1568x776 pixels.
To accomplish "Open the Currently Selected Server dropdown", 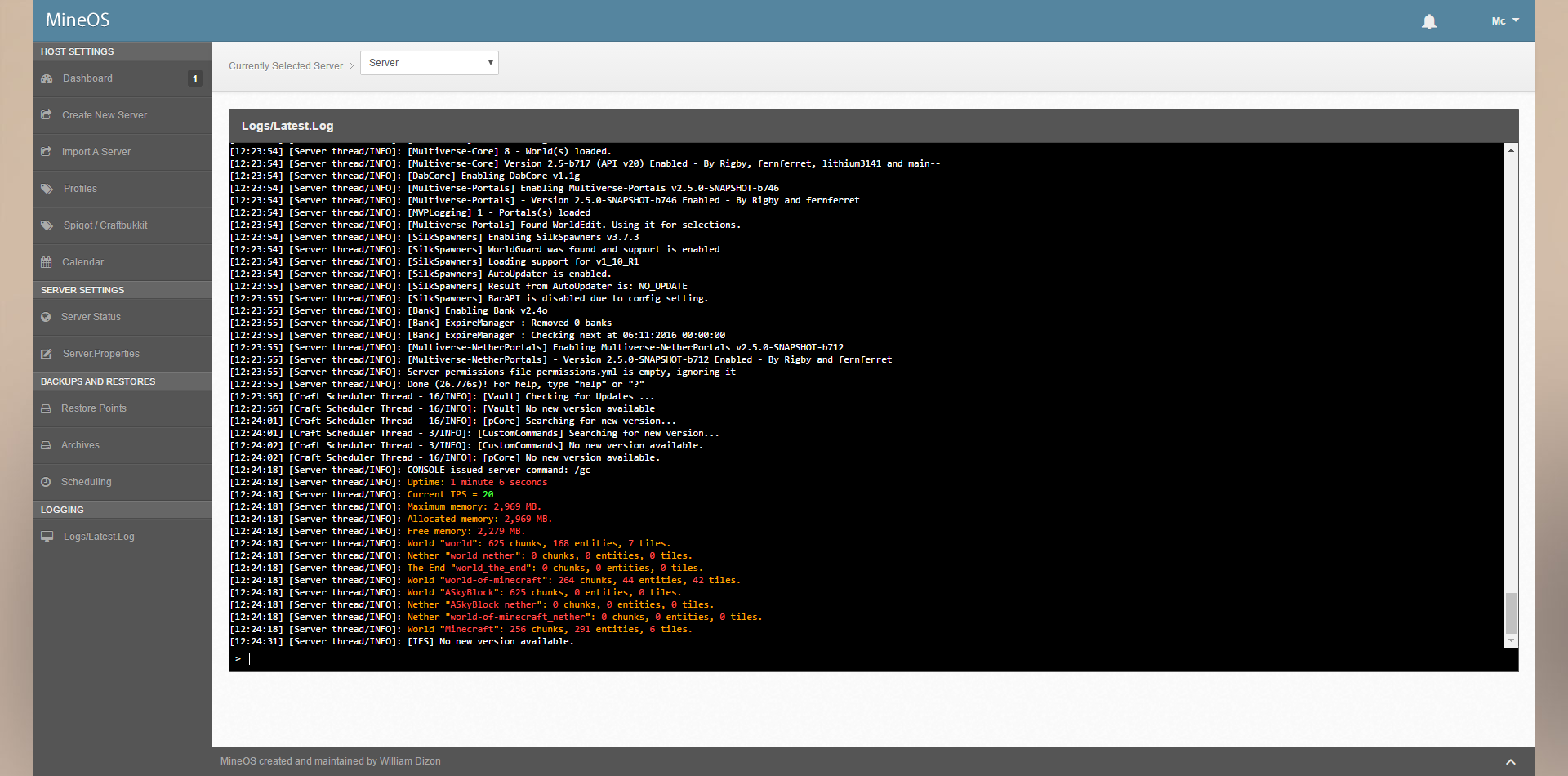I will pos(429,63).
